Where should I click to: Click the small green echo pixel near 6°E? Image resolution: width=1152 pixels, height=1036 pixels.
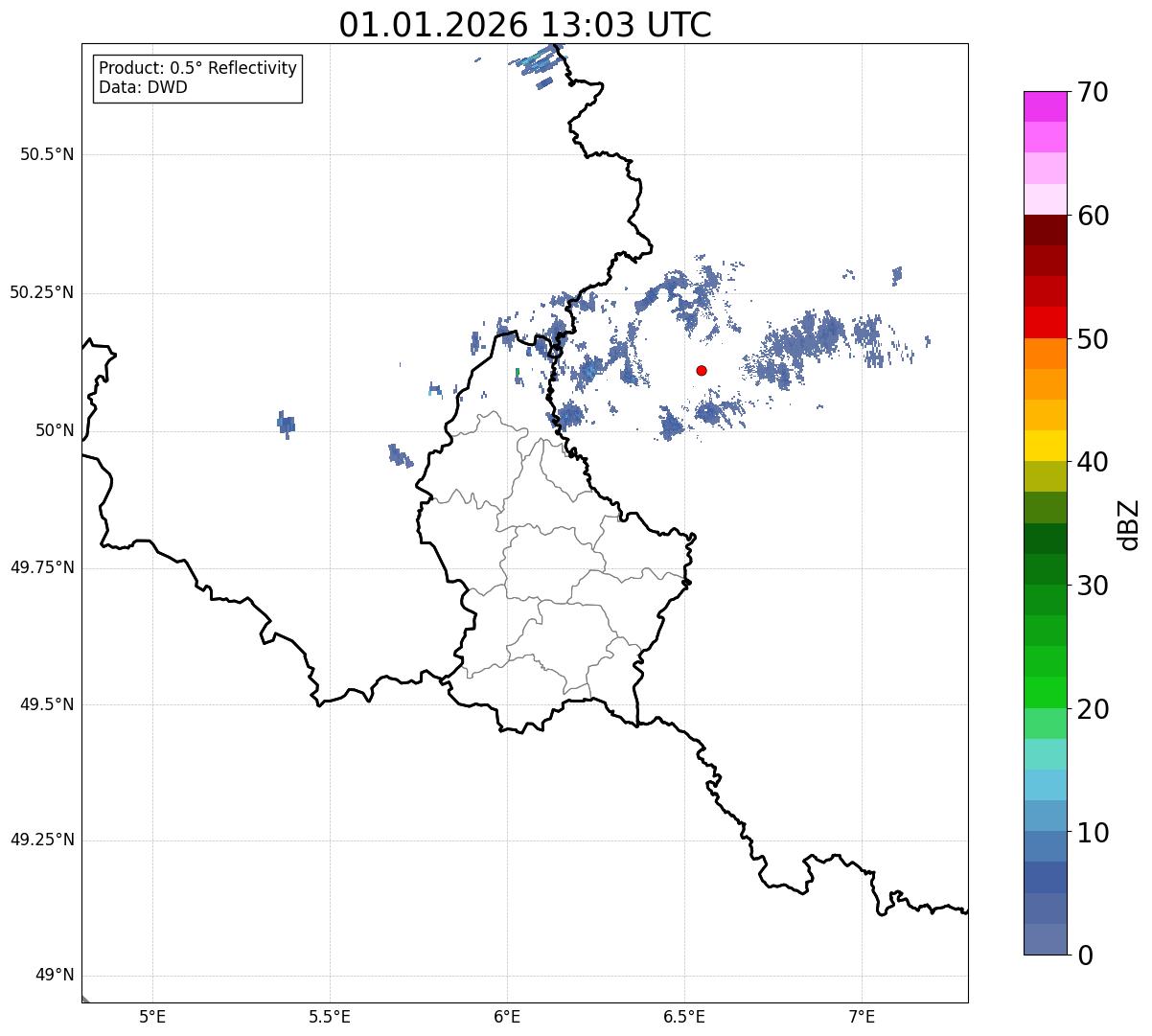click(x=518, y=372)
